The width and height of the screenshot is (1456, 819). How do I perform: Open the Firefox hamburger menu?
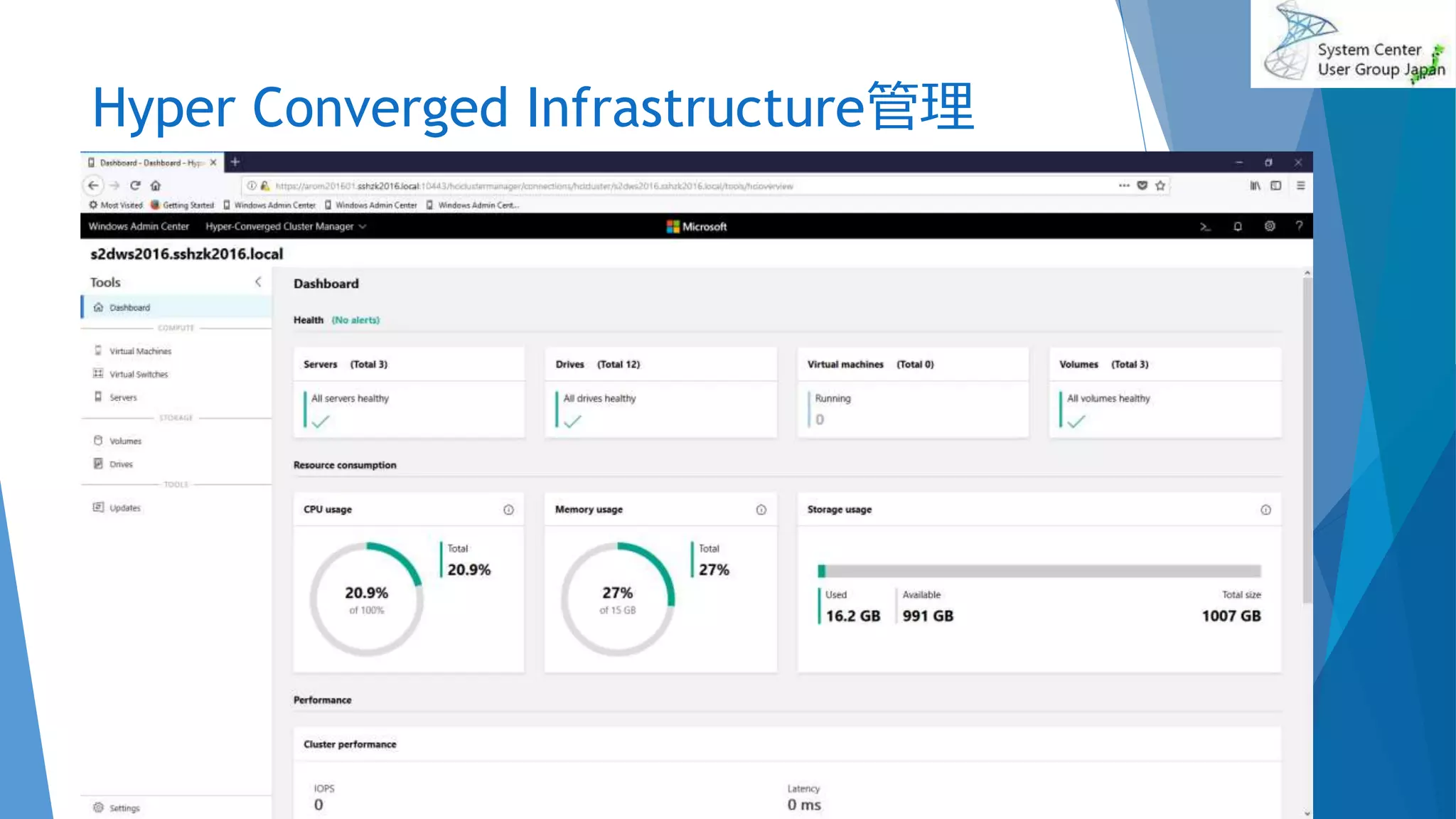click(x=1300, y=186)
